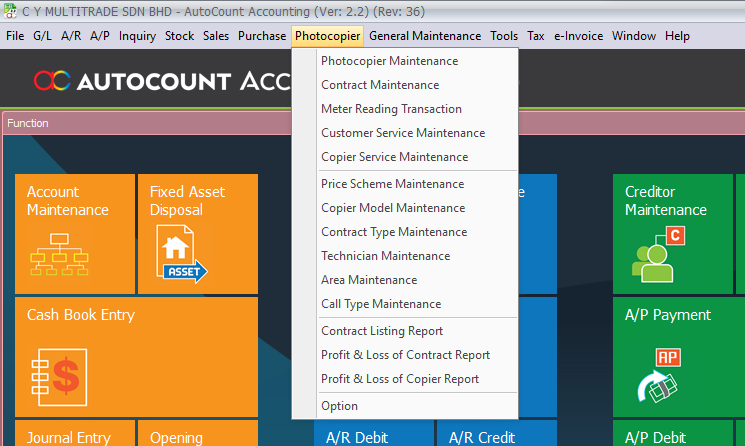Open the Inquiry menu
Viewport: 745px width, 446px height.
tap(137, 36)
